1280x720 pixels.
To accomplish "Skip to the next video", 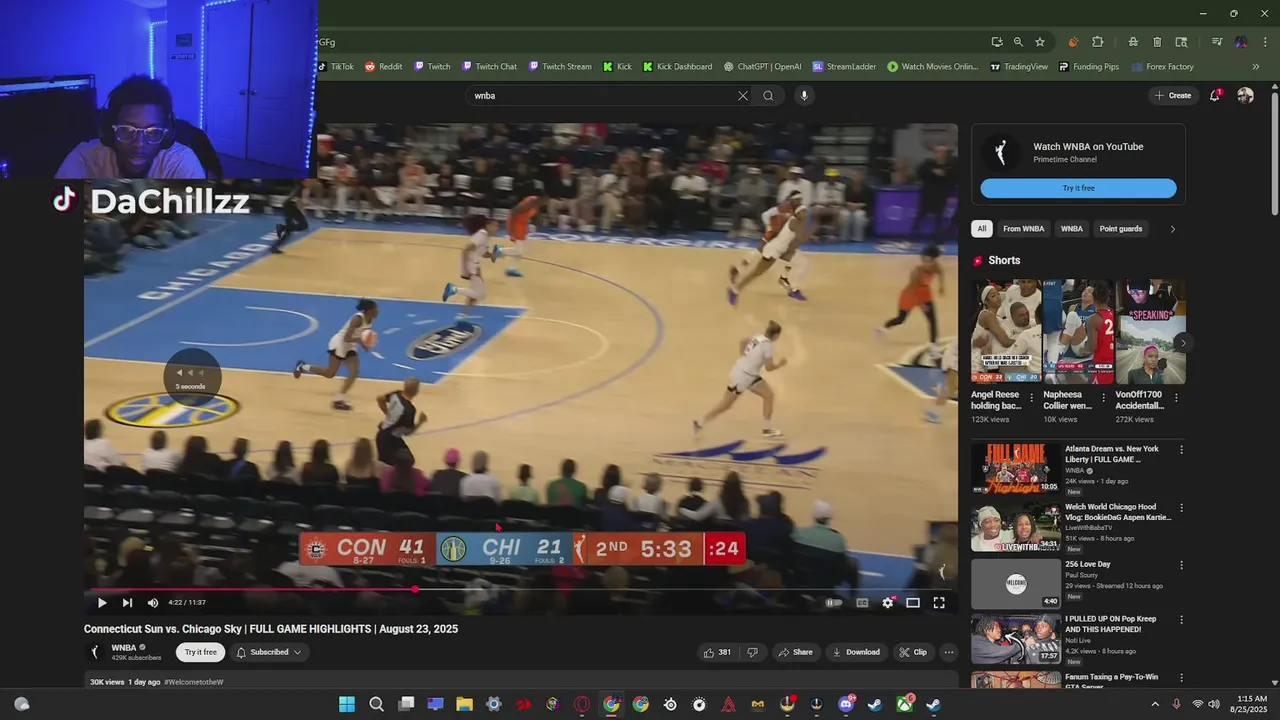I will pos(127,603).
